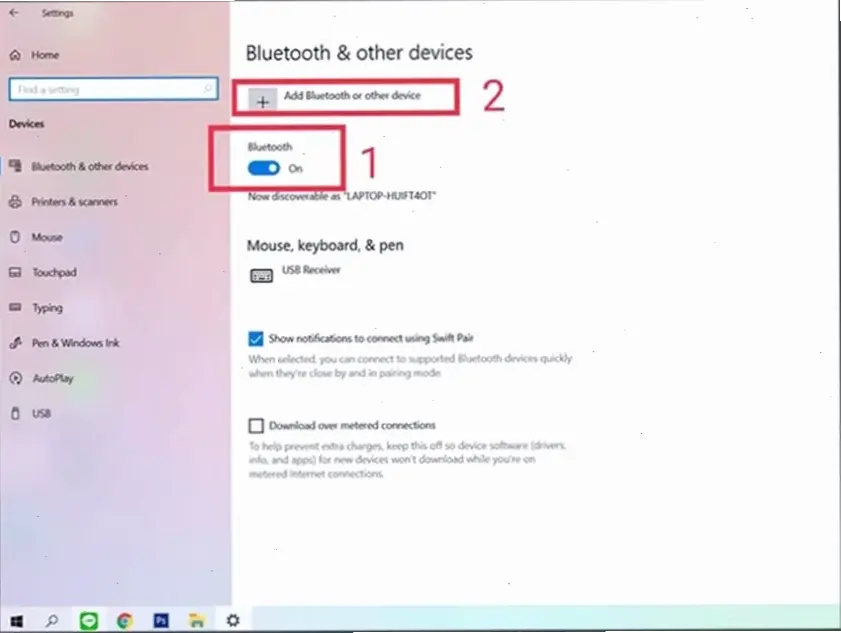
Task: Open the Touchpad settings page
Action: tap(54, 272)
